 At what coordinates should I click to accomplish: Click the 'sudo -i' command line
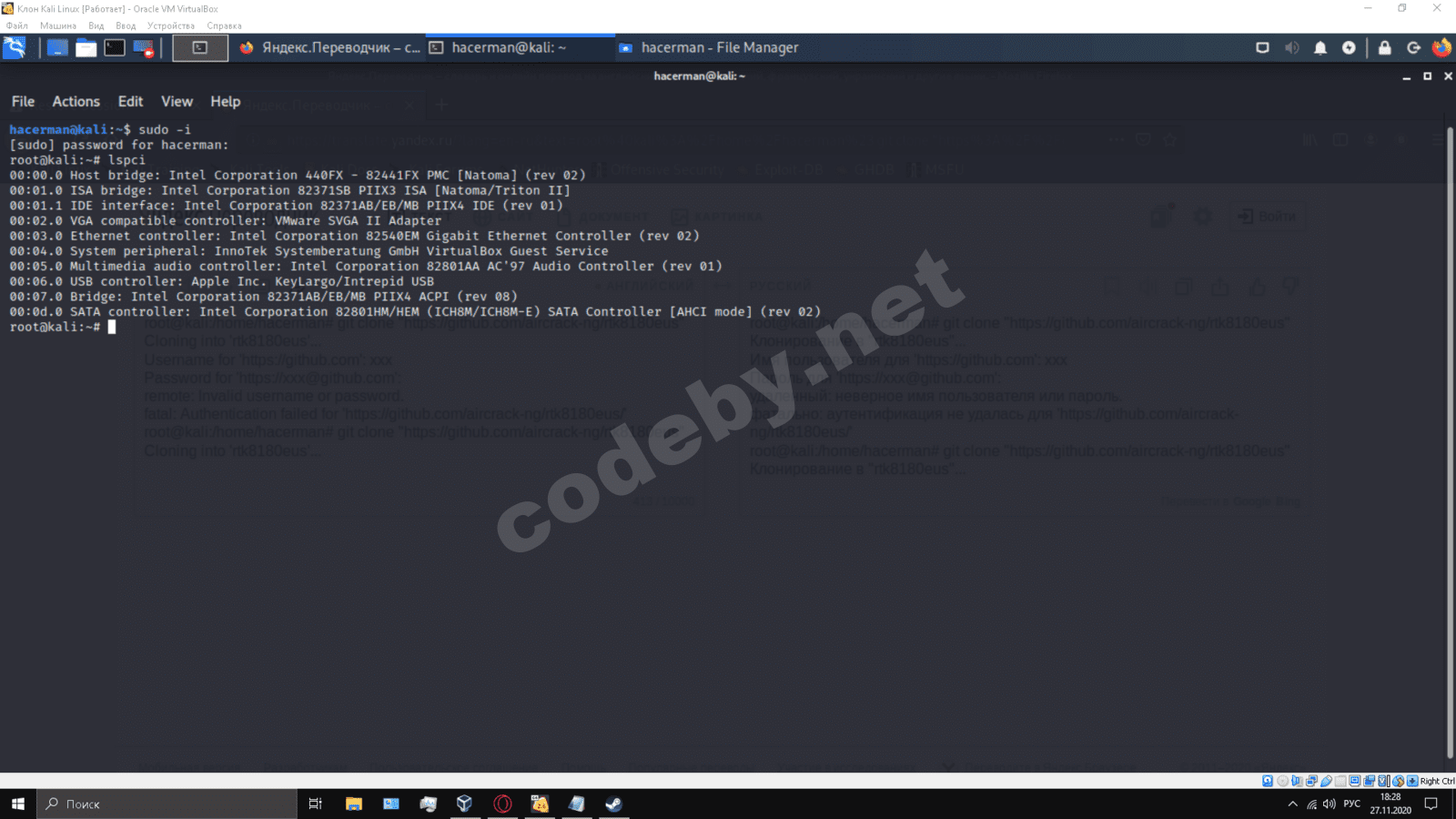[x=100, y=129]
